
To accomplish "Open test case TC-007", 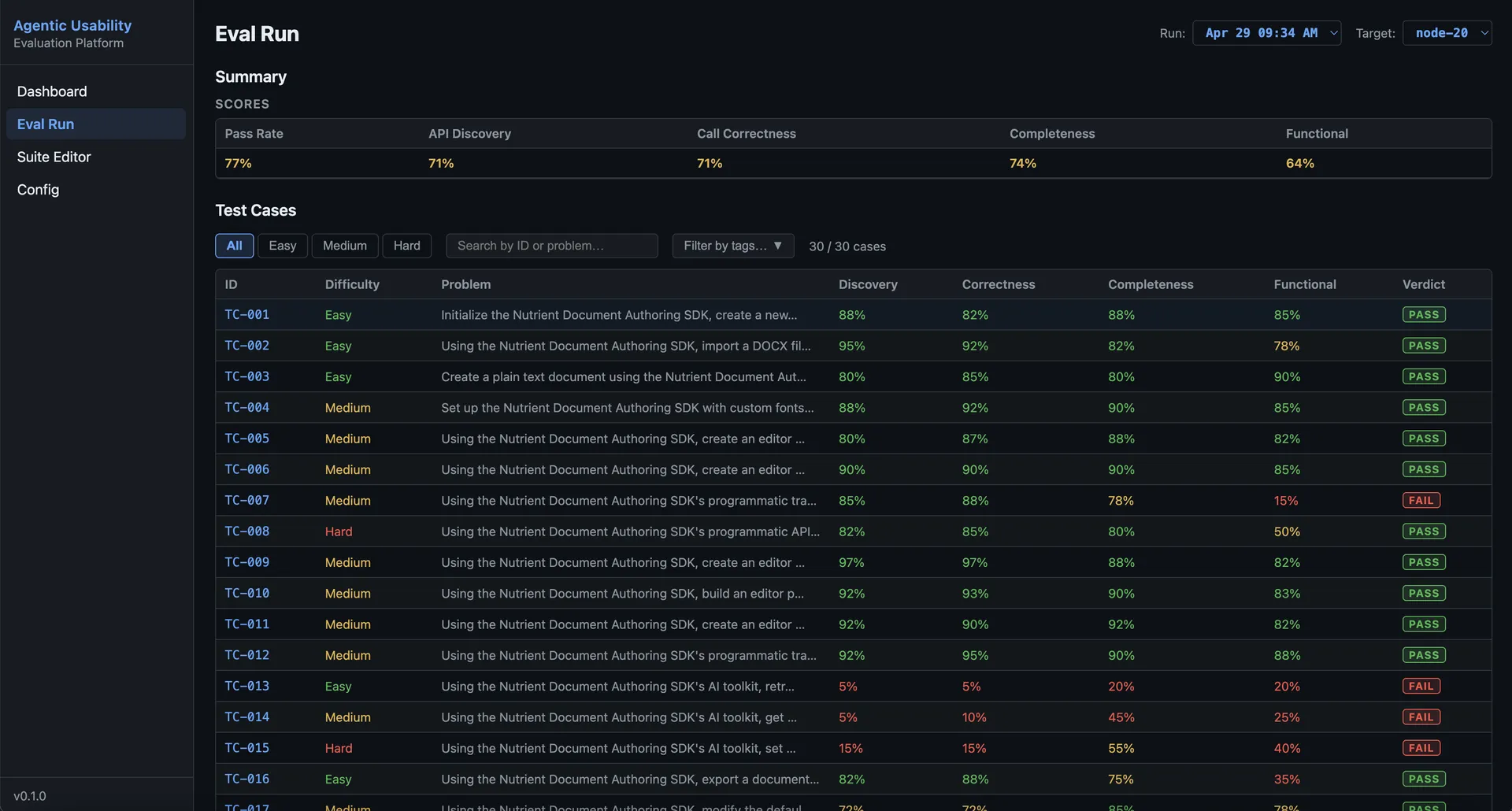I will (247, 501).
